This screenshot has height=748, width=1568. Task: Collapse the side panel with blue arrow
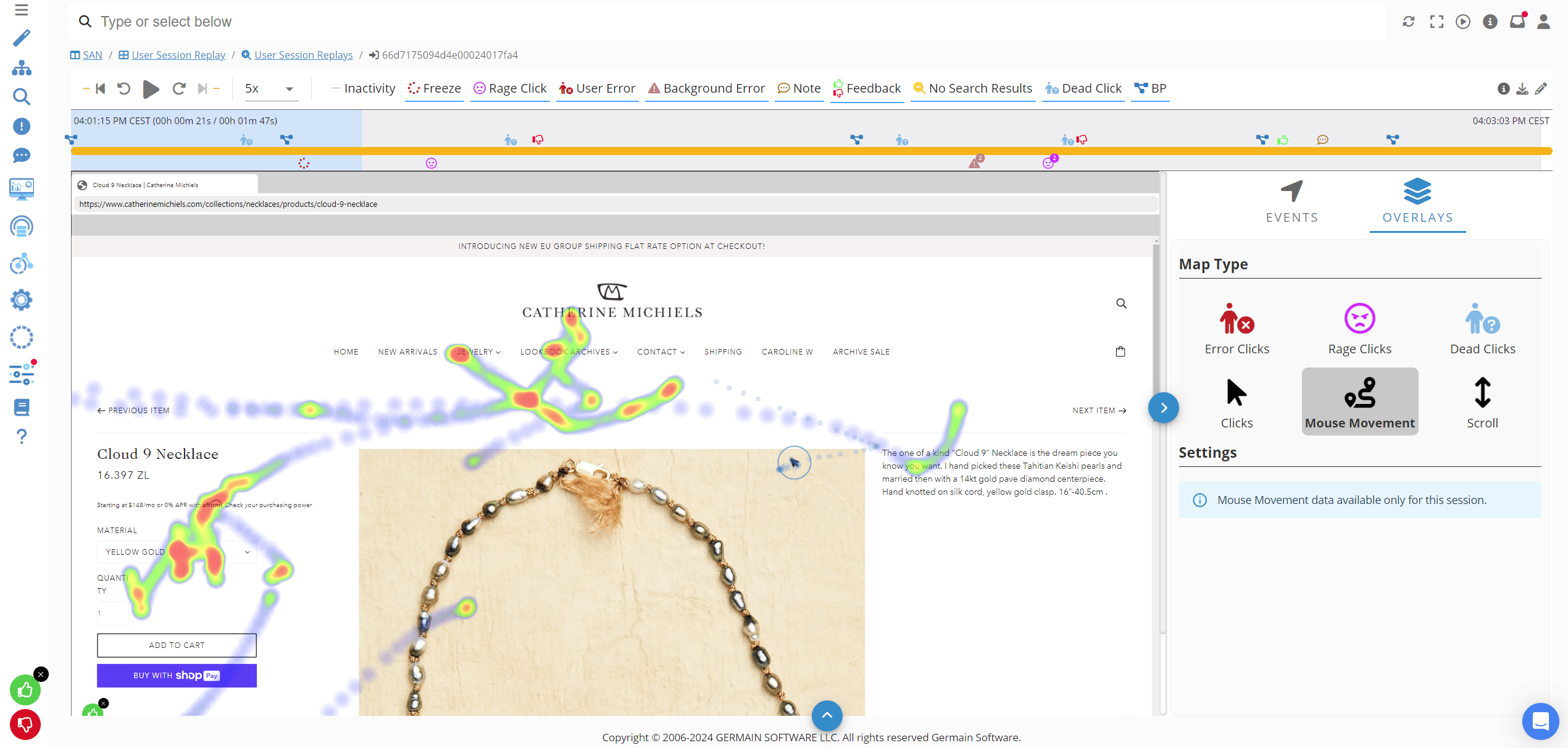tap(1163, 408)
